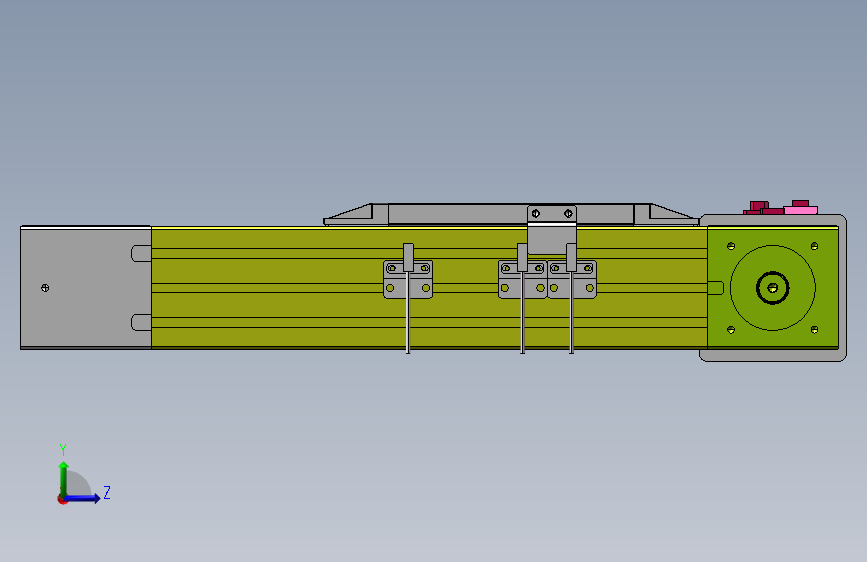Select the middle sensor bracket on the rail
The image size is (867, 562).
[523, 279]
